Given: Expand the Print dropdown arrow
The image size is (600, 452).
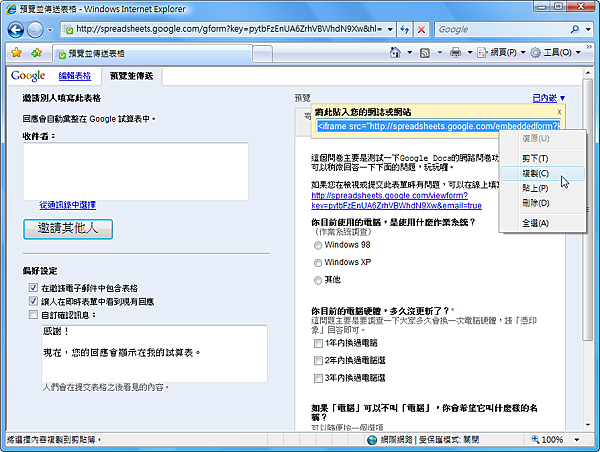Looking at the screenshot, I should [470, 52].
